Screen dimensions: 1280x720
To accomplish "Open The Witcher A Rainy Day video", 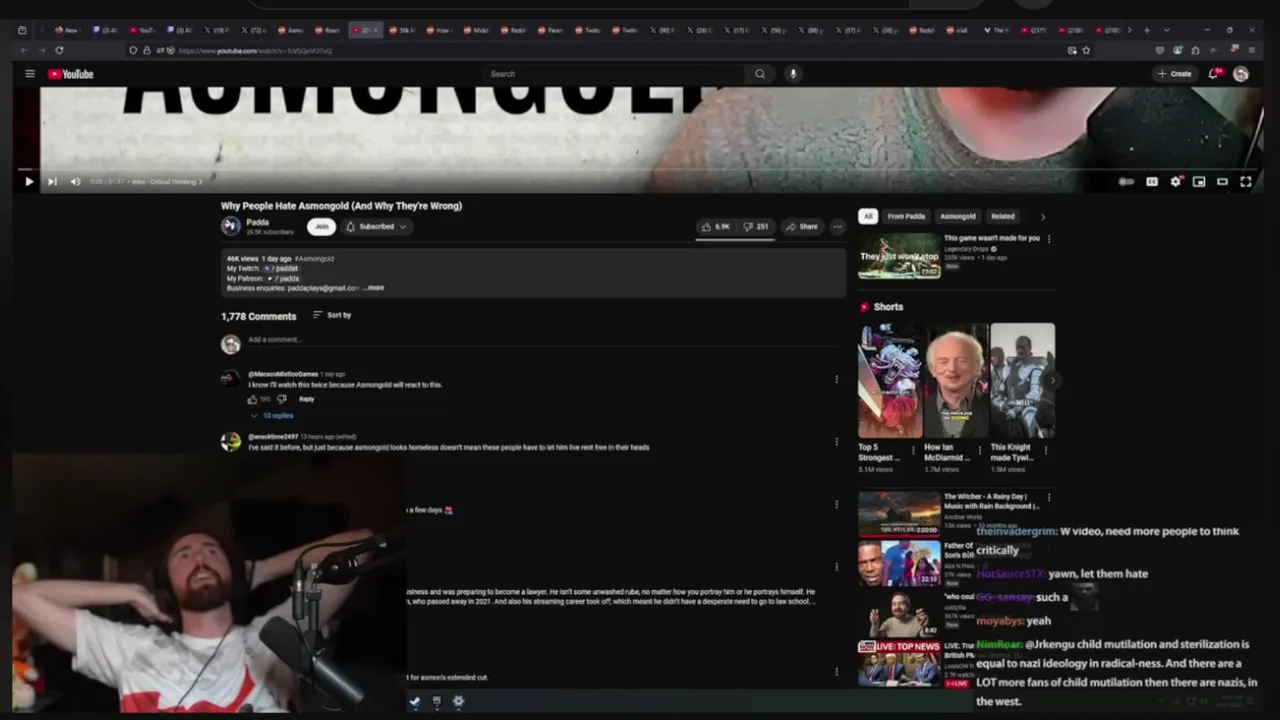I will click(x=899, y=513).
